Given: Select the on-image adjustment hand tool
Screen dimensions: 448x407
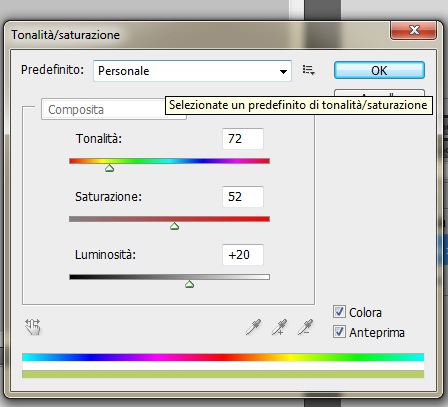Looking at the screenshot, I should click(33, 327).
